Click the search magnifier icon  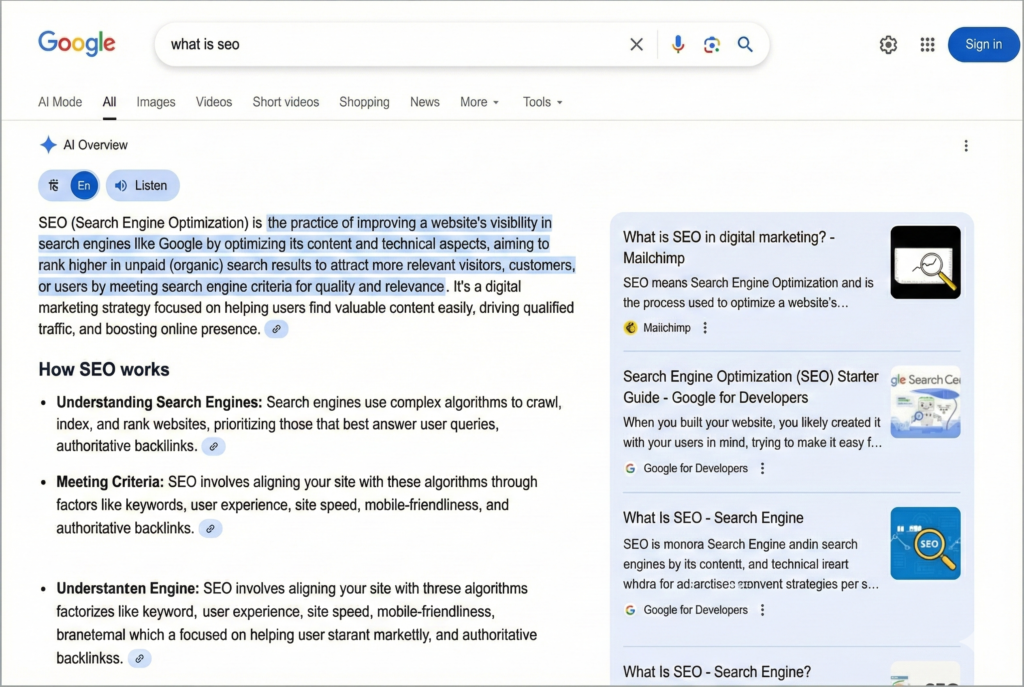(744, 44)
